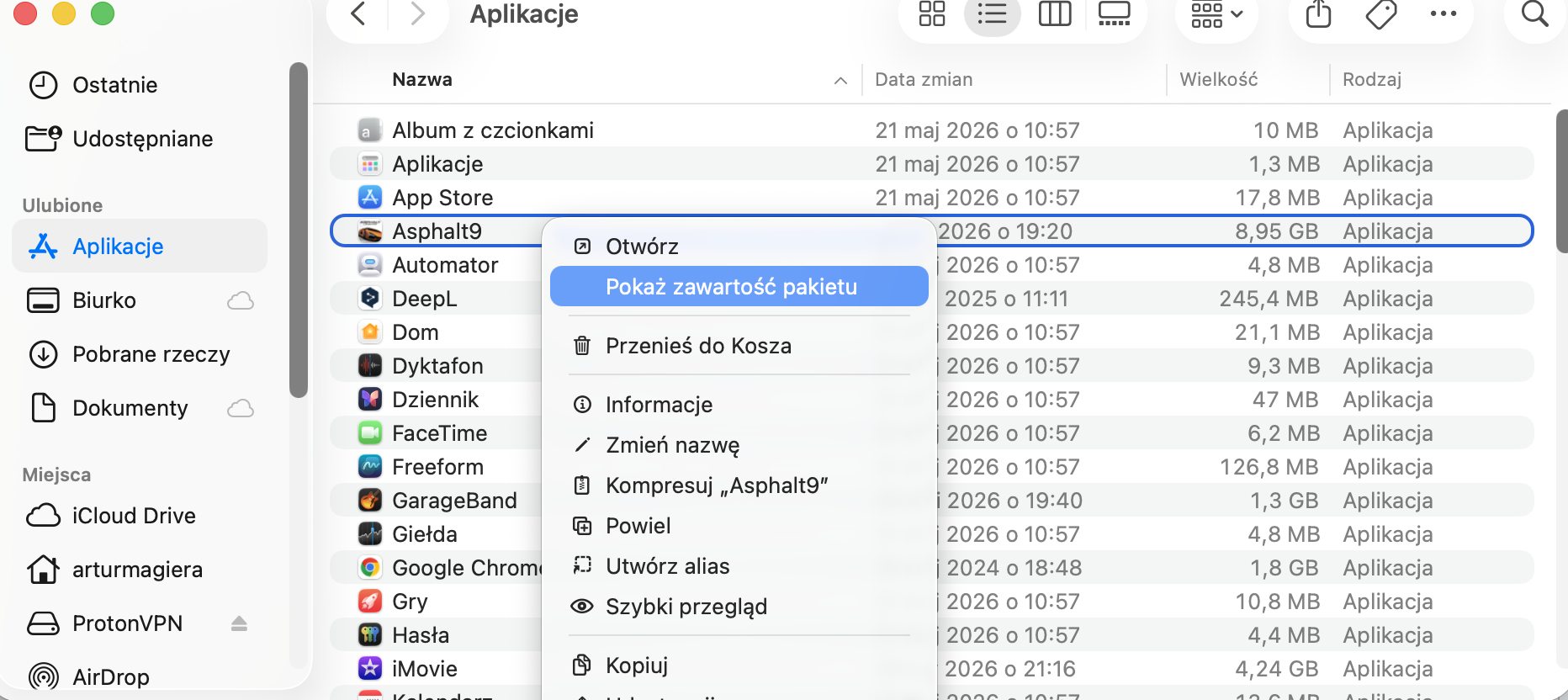
Task: Choose Pokaż zawartość pakietu
Action: 739,287
